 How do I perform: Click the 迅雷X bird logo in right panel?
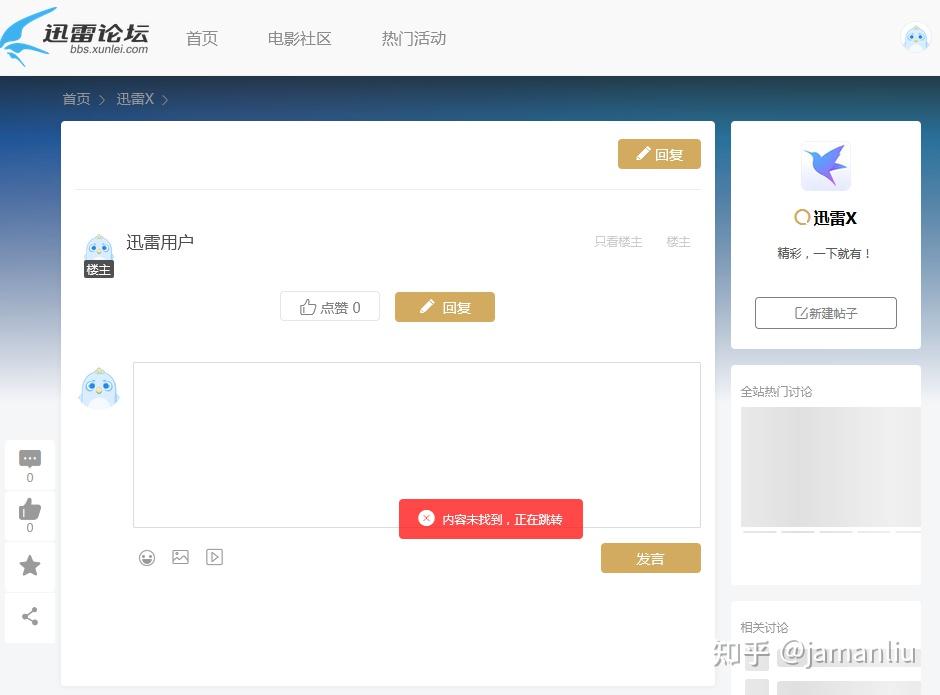[x=825, y=166]
